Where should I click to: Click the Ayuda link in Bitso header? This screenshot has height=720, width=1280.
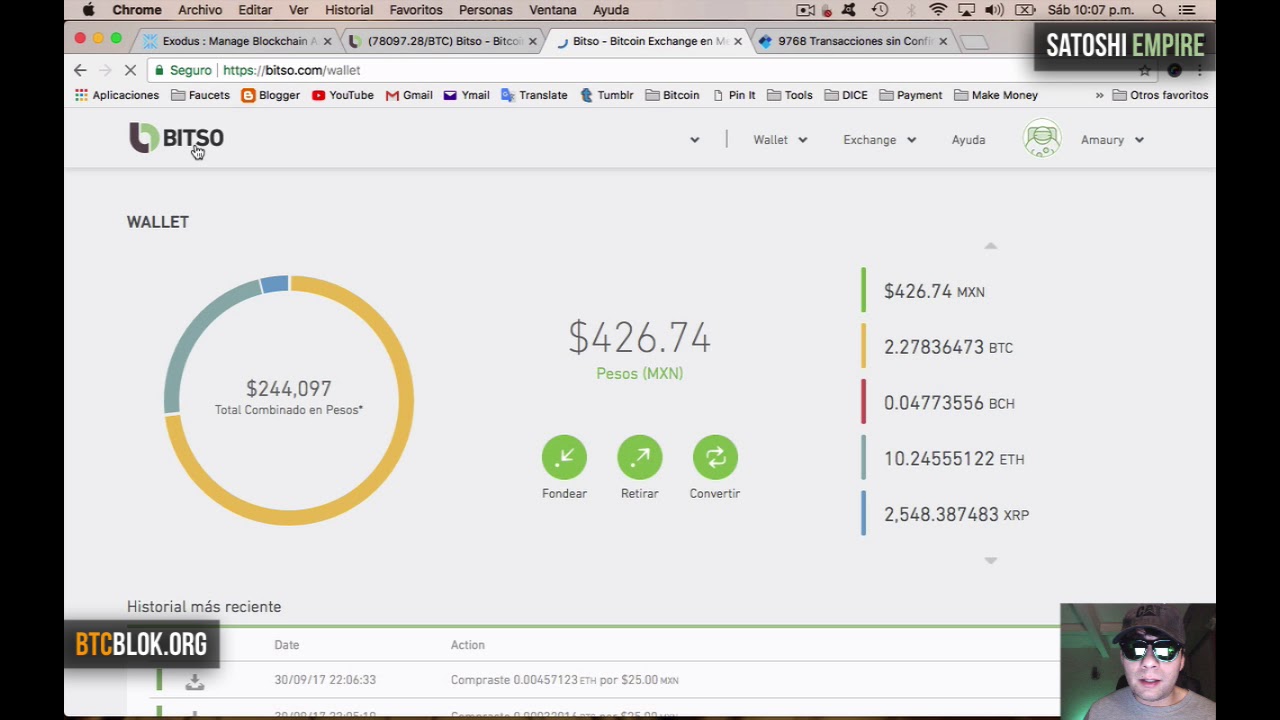pyautogui.click(x=968, y=140)
